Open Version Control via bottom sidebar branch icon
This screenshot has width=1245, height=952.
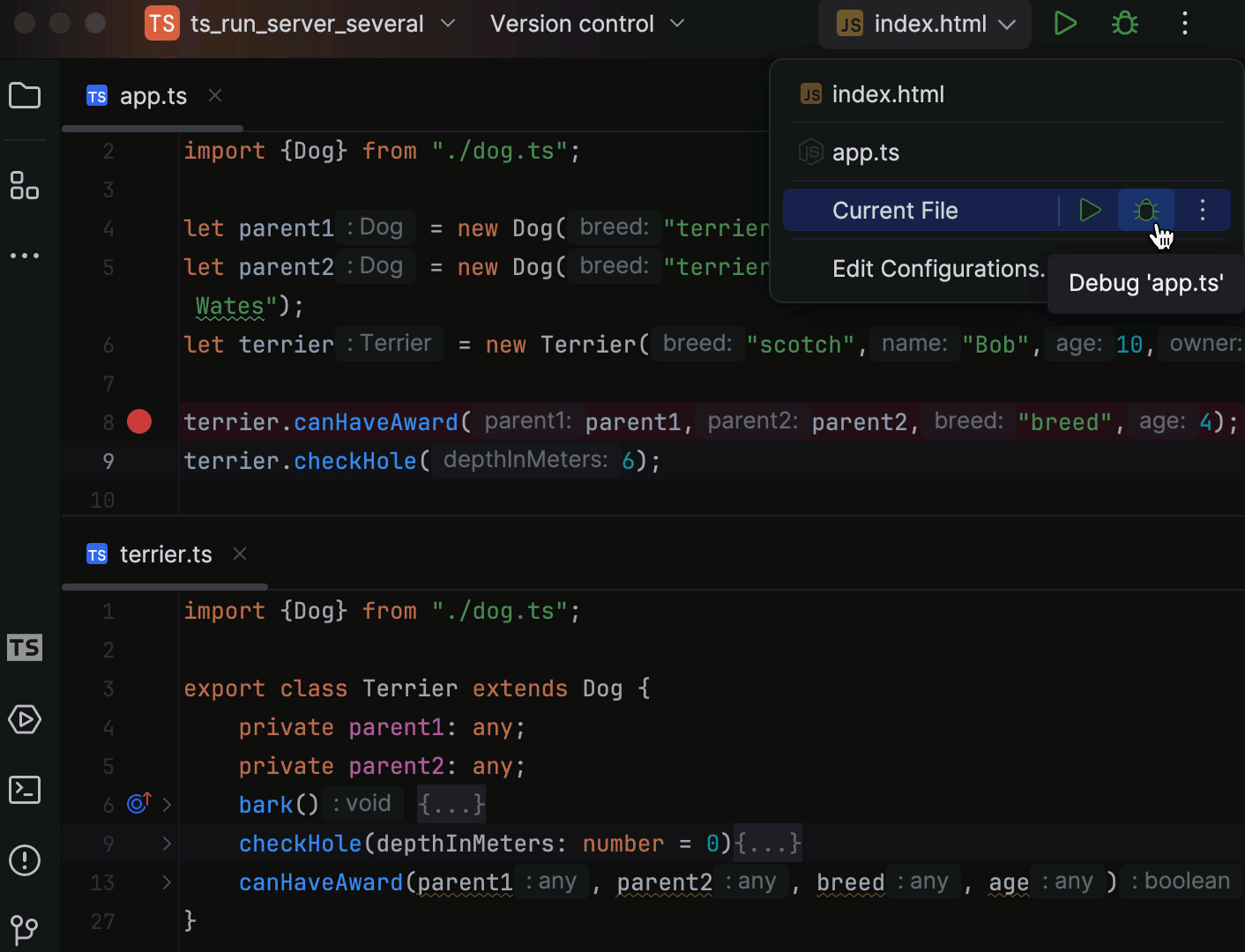[x=25, y=929]
